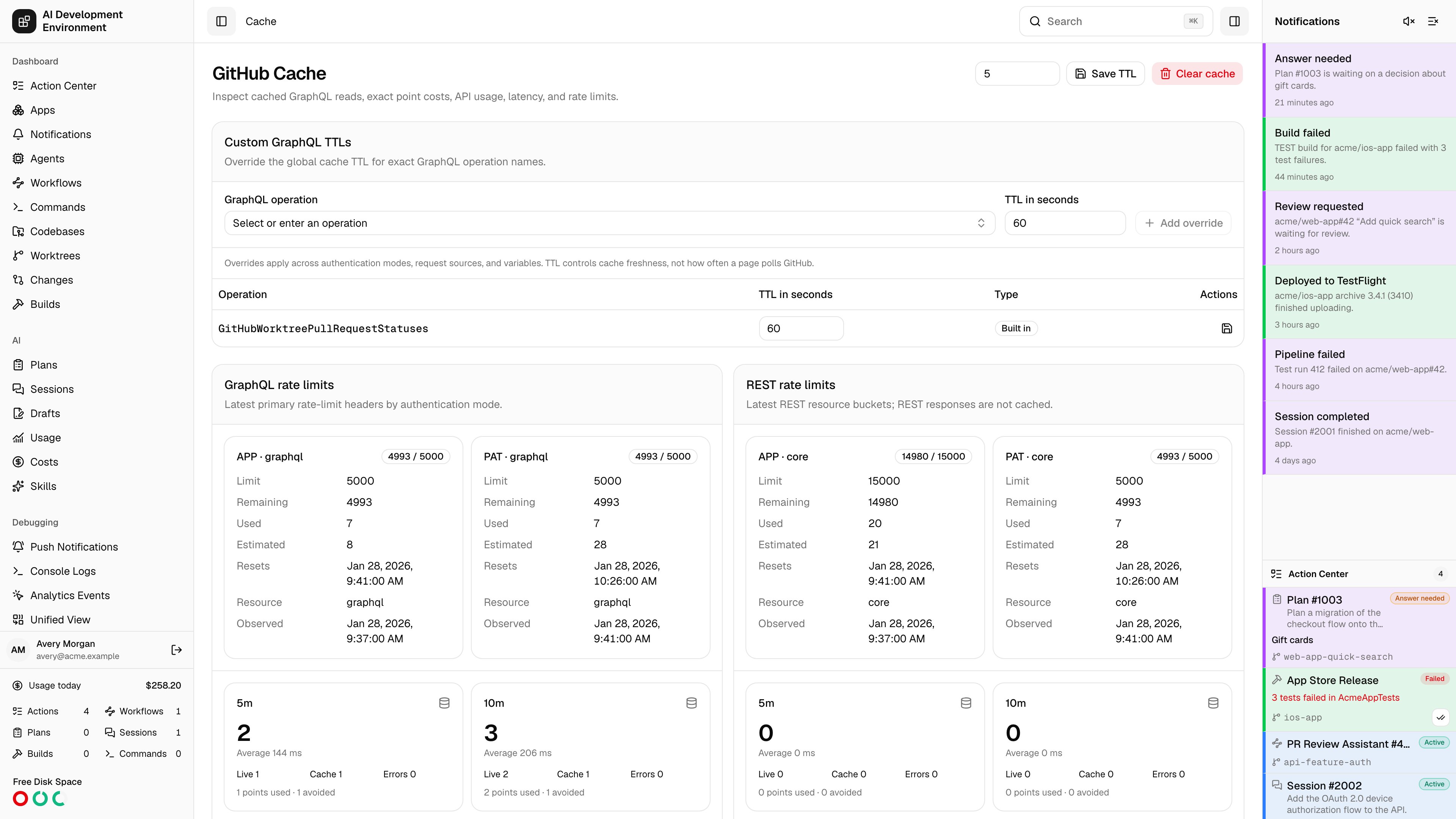Open Agents section
The height and width of the screenshot is (819, 1456).
click(x=97, y=159)
